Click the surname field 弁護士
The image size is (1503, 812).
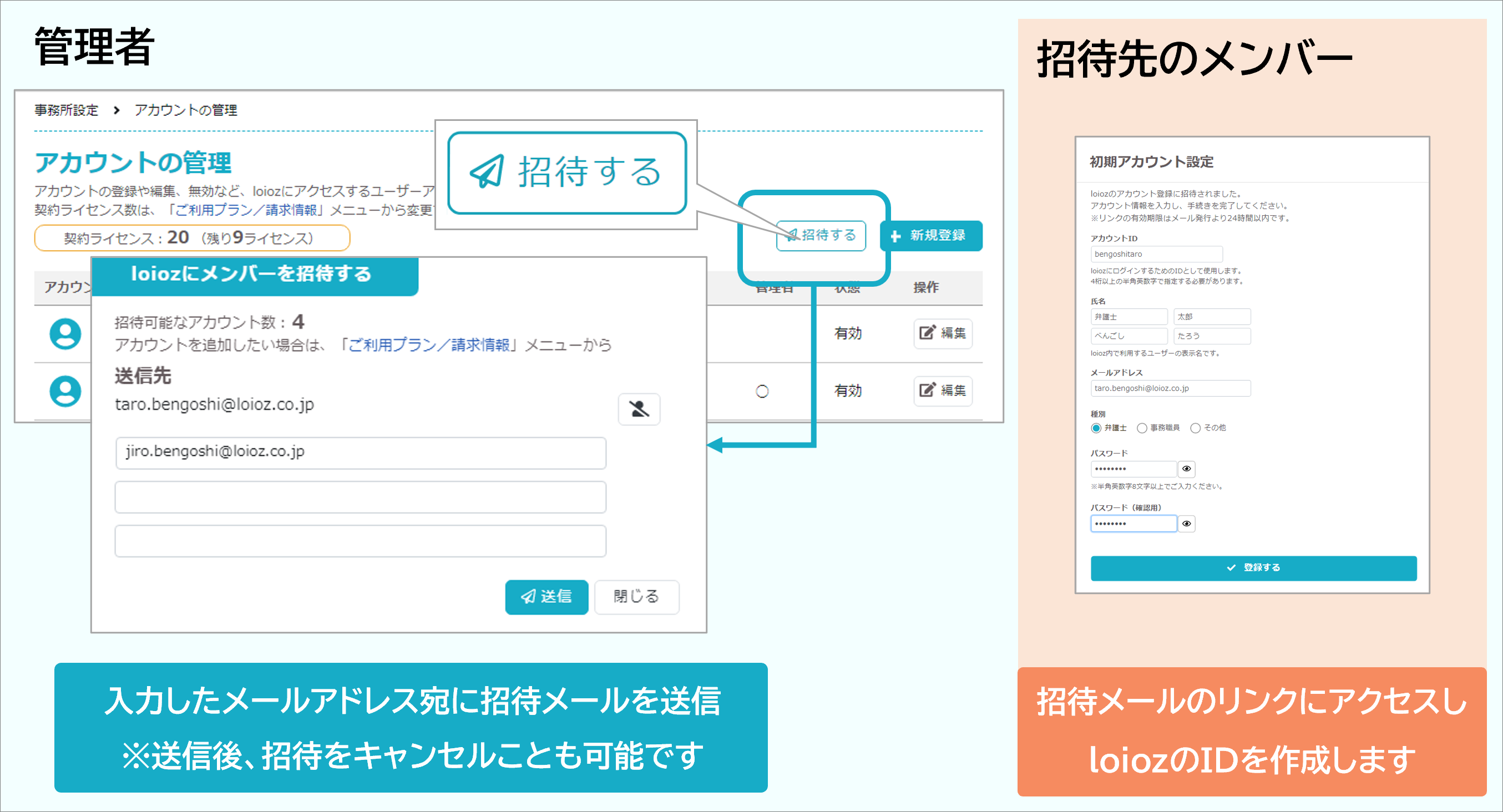pyautogui.click(x=1129, y=317)
